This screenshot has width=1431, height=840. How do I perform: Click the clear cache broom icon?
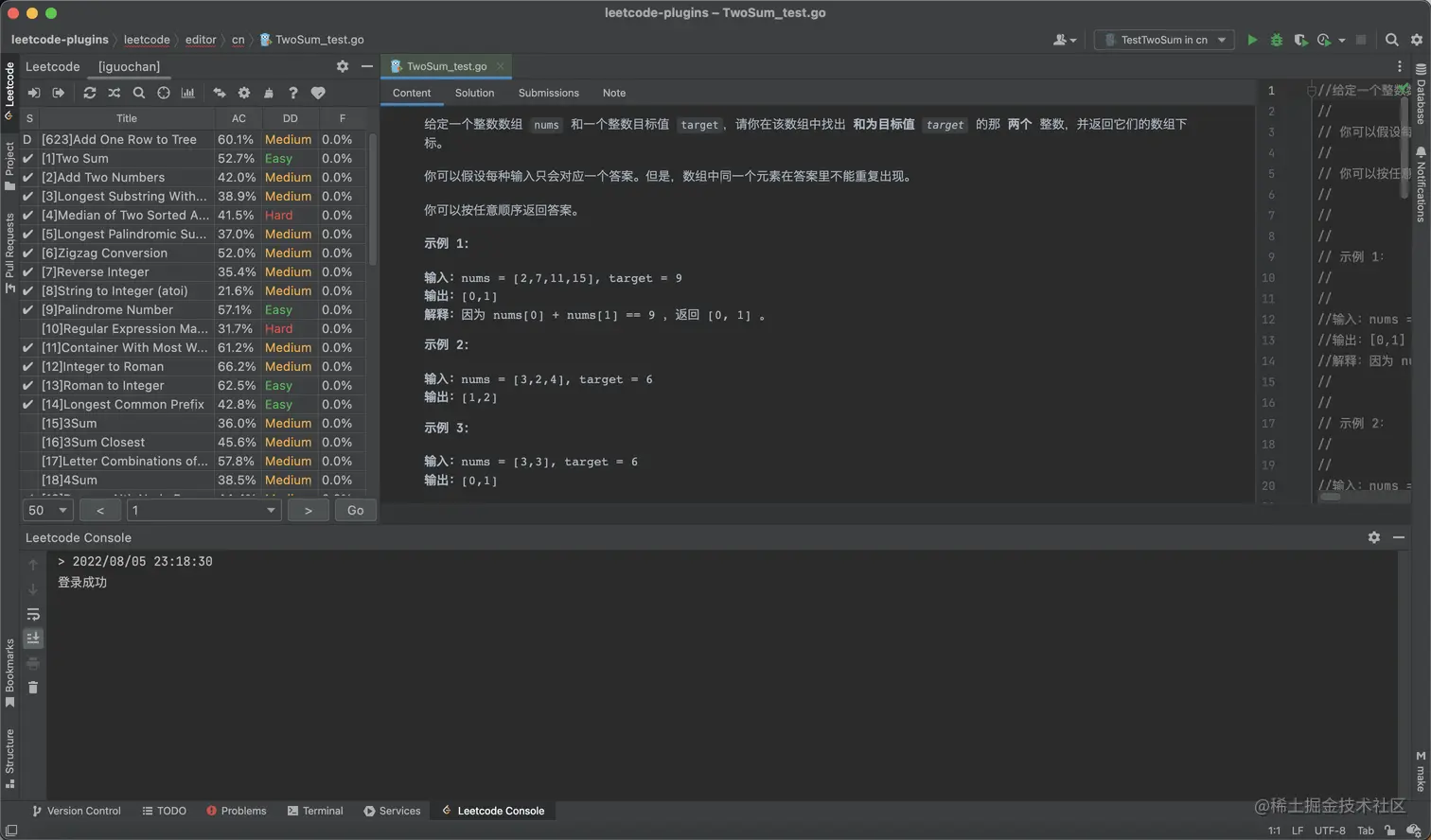[269, 93]
